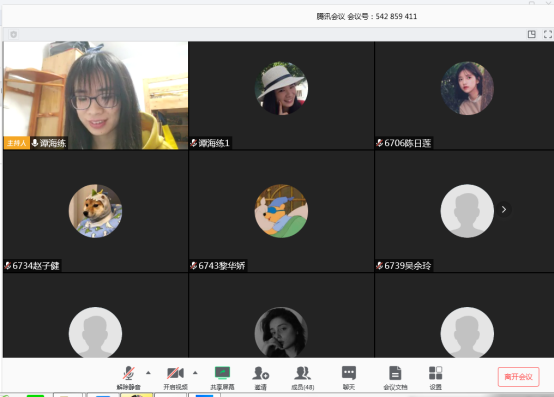Click the red 离开会议 button
Image resolution: width=554 pixels, height=397 pixels.
pos(518,377)
